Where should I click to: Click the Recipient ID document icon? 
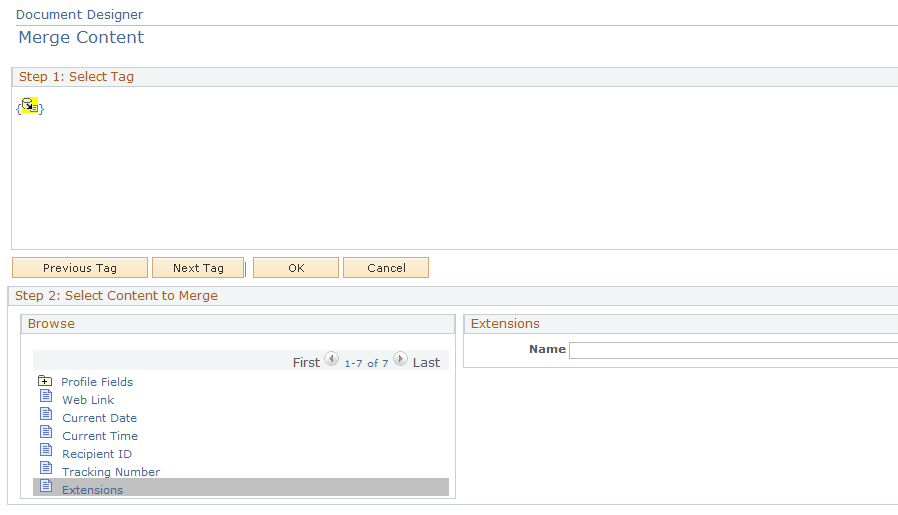click(x=46, y=450)
